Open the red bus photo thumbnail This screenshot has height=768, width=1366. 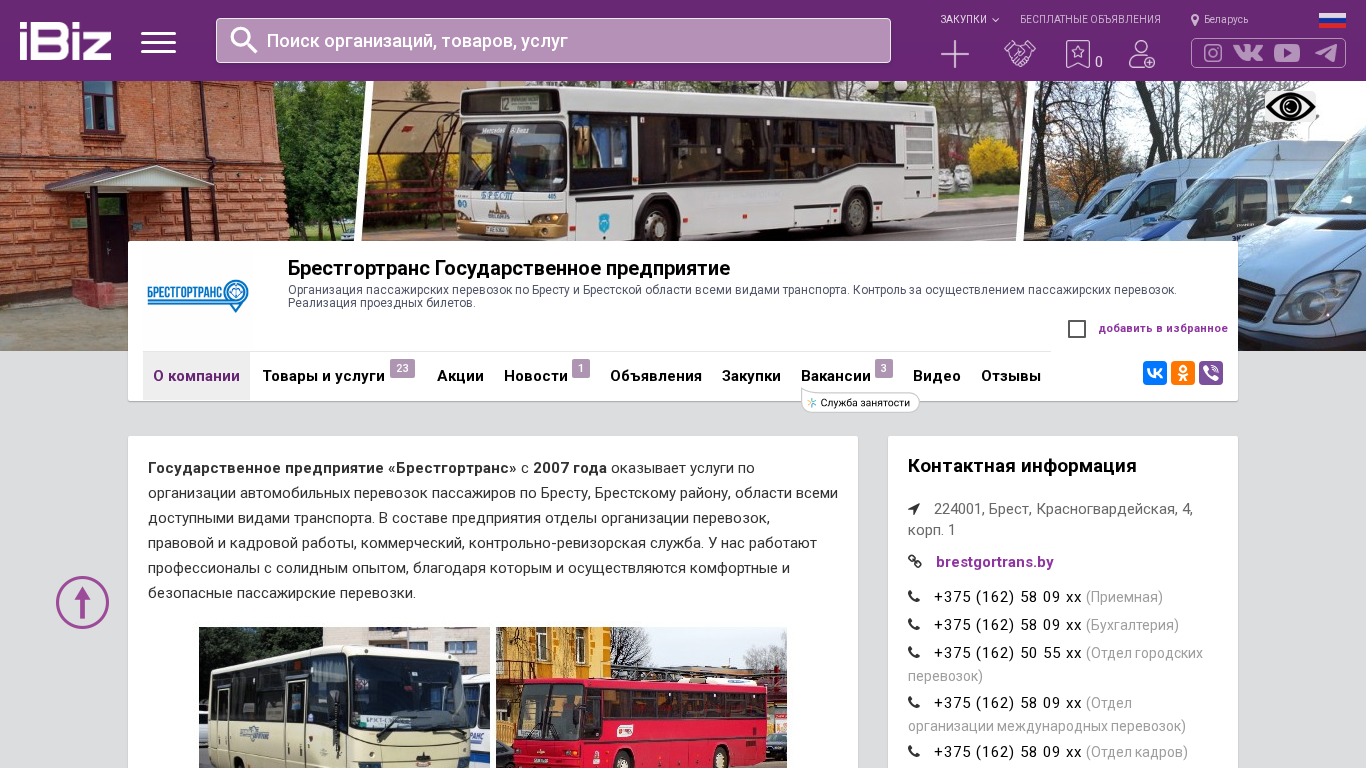[641, 697]
